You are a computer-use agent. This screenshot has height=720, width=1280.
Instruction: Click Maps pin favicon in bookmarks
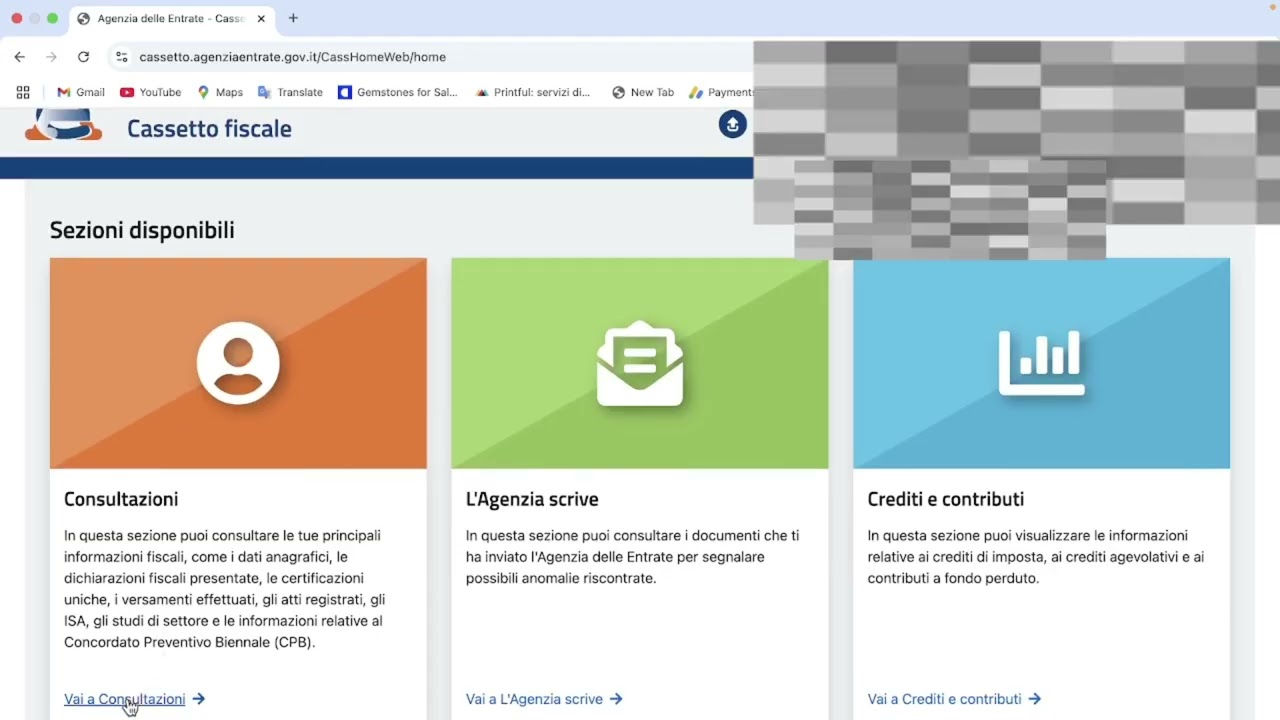coord(203,92)
